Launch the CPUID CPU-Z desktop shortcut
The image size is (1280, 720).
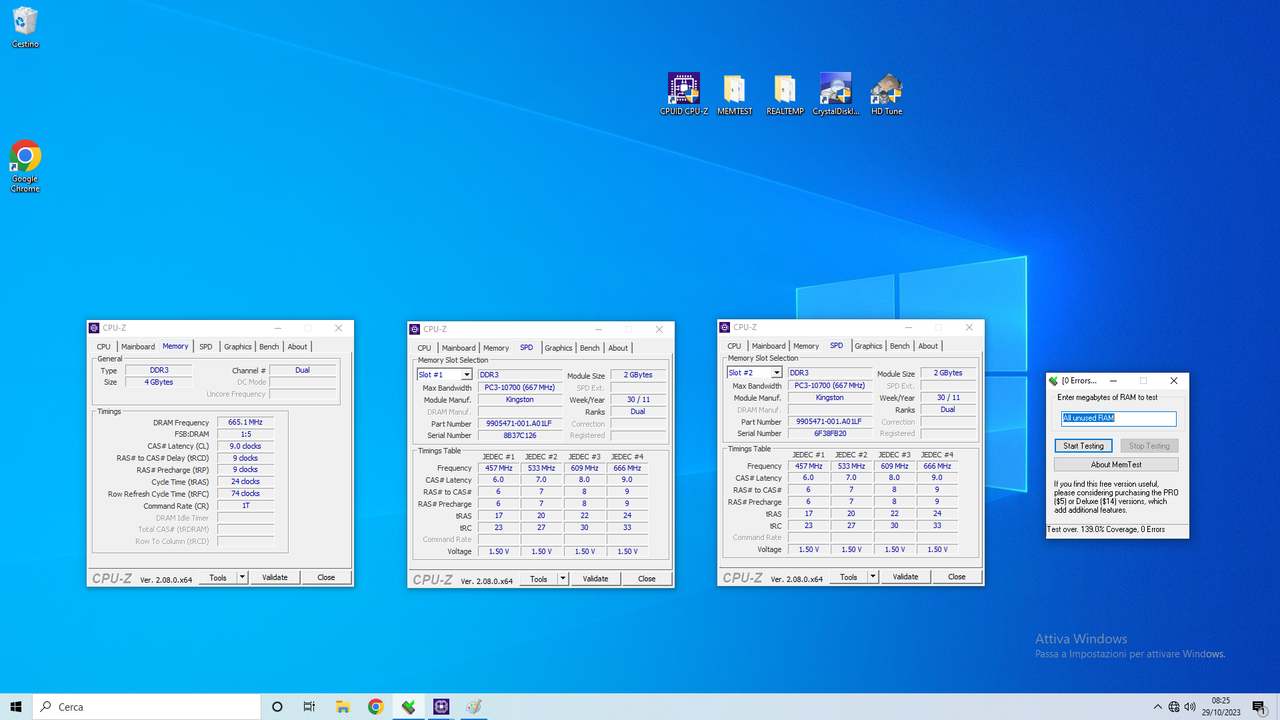(x=684, y=94)
